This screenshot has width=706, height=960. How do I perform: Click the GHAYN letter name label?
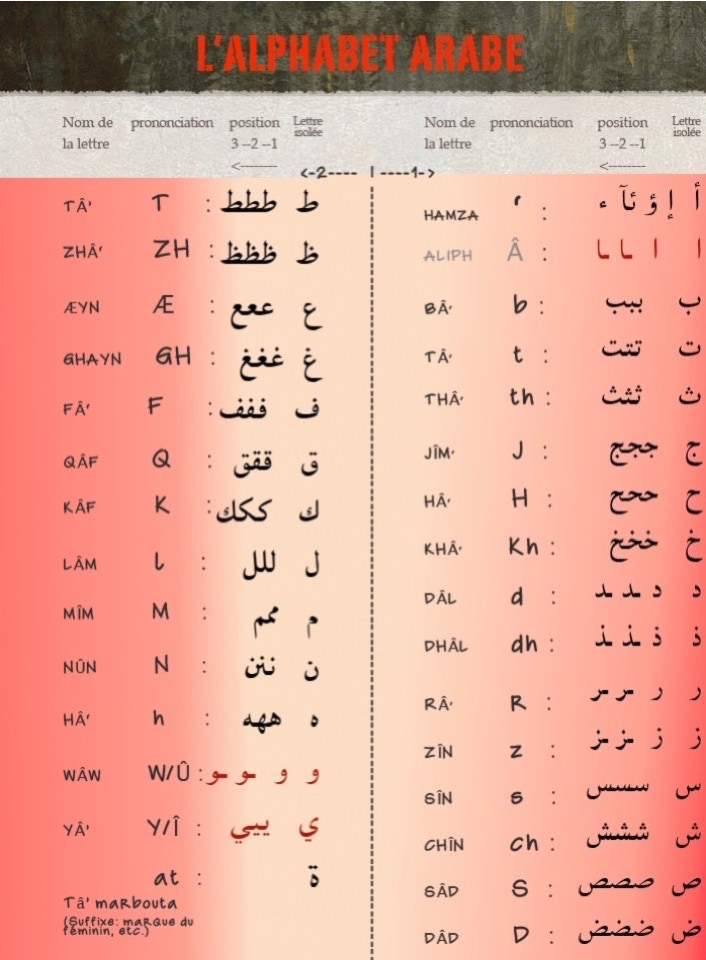91,360
